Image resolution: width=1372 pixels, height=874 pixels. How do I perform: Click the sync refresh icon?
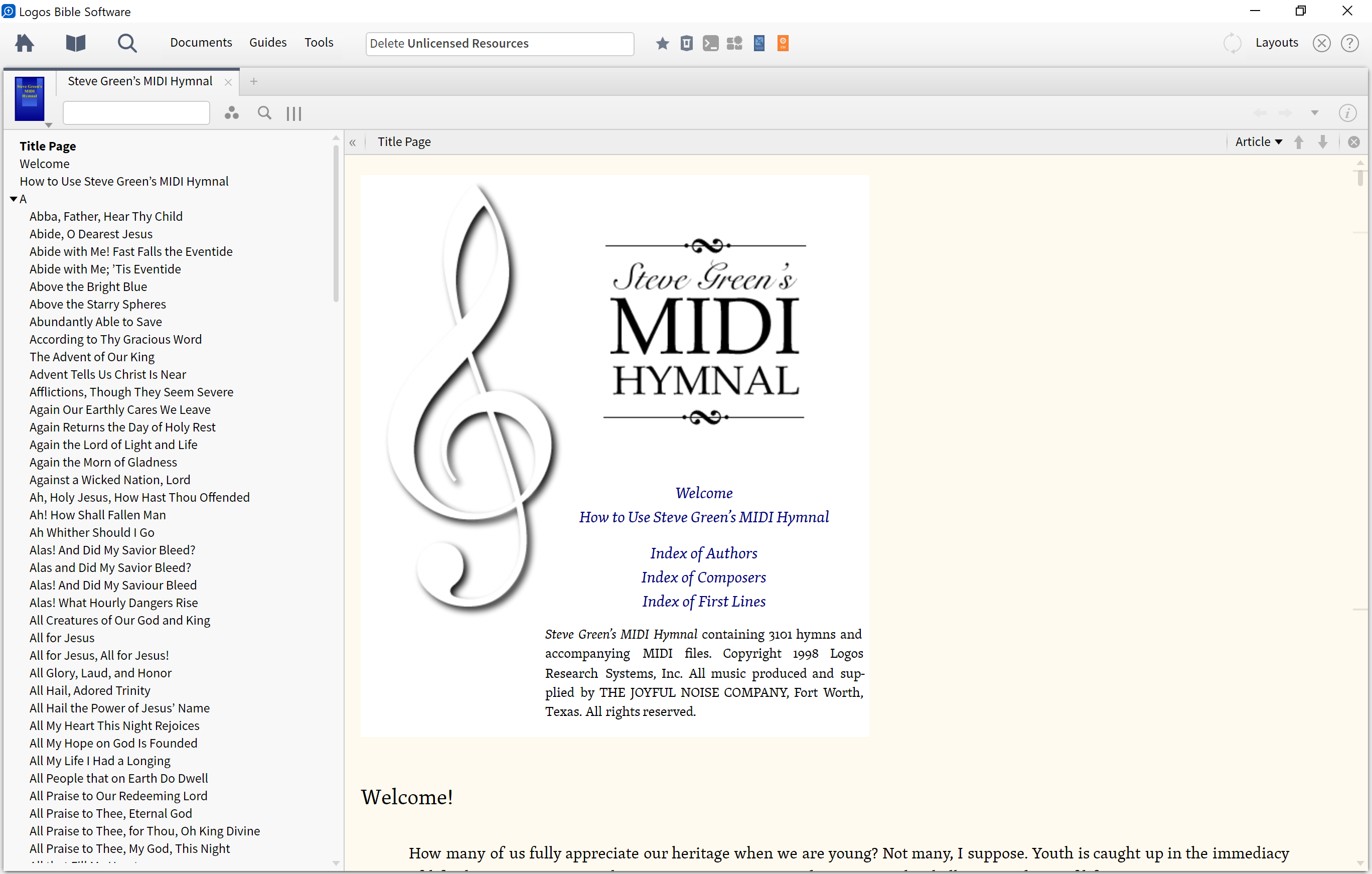[x=1232, y=43]
